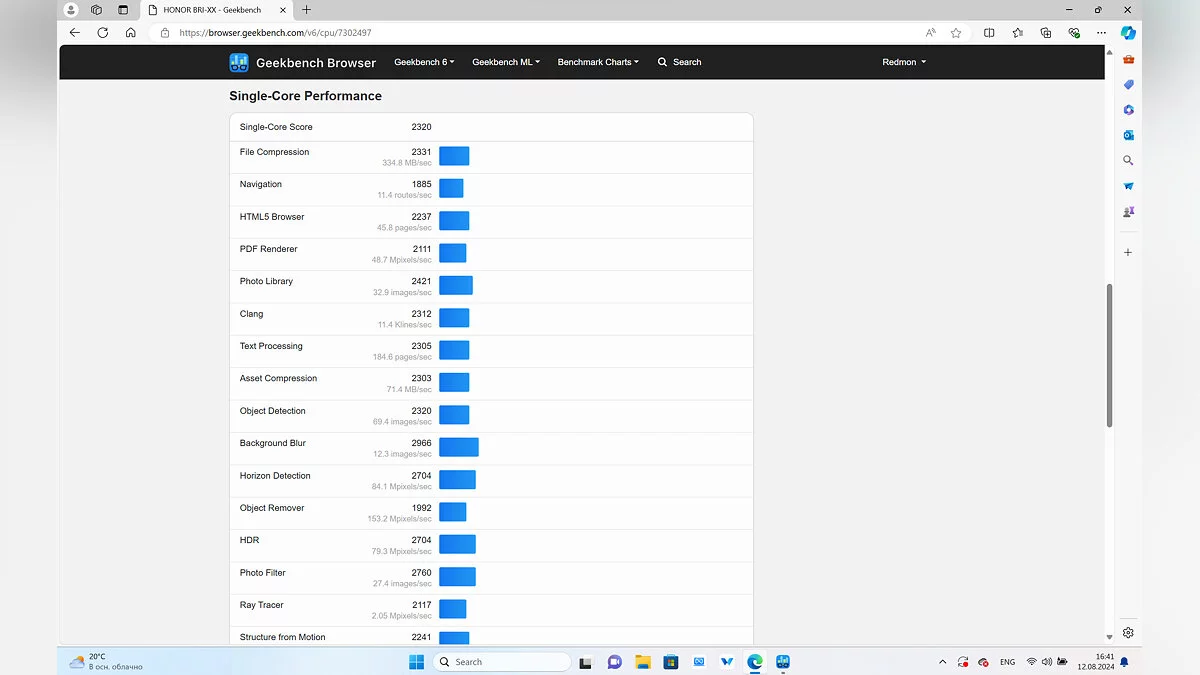Image resolution: width=1200 pixels, height=675 pixels.
Task: Click the Geekbench Browser logo icon
Action: coord(239,62)
